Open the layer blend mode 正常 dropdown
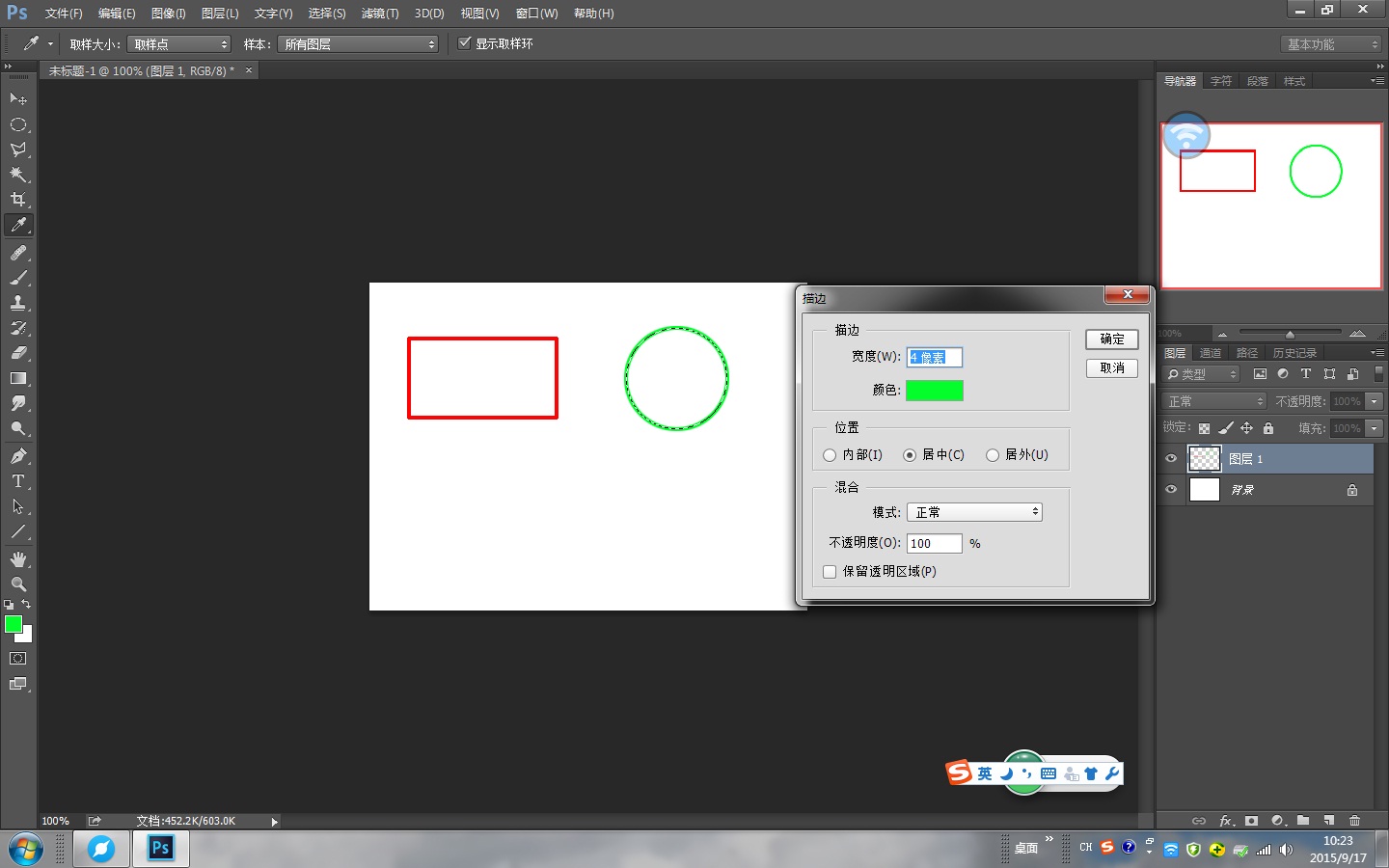This screenshot has height=868, width=1389. (x=1214, y=401)
